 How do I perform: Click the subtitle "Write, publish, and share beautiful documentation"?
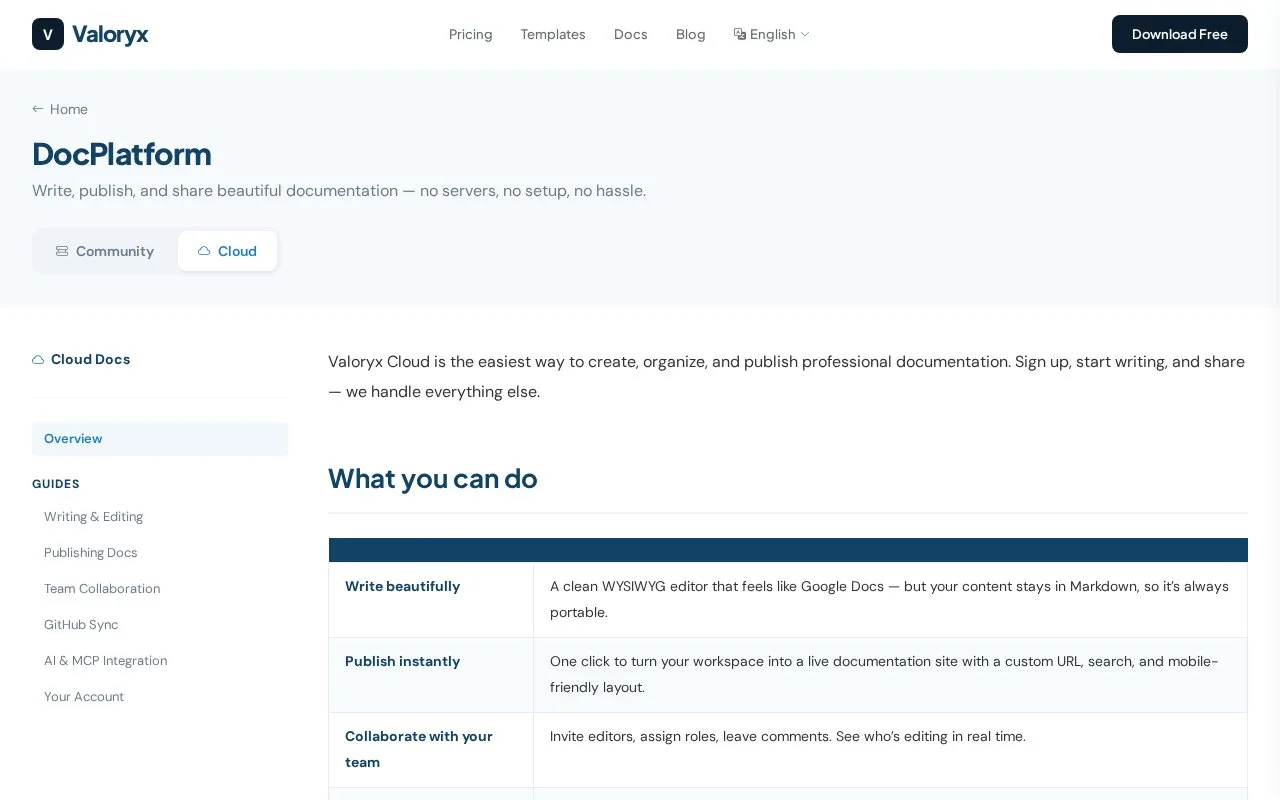339,190
